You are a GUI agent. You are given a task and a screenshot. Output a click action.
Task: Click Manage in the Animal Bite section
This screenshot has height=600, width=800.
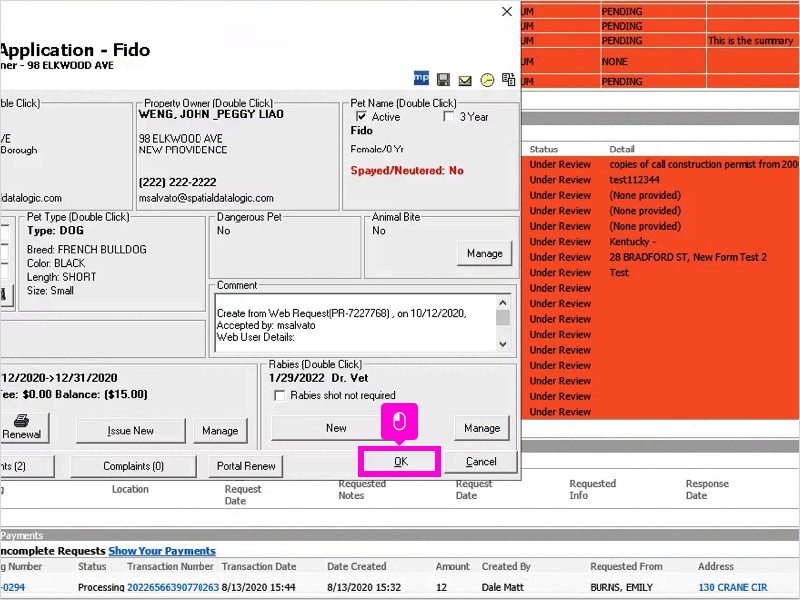click(484, 254)
